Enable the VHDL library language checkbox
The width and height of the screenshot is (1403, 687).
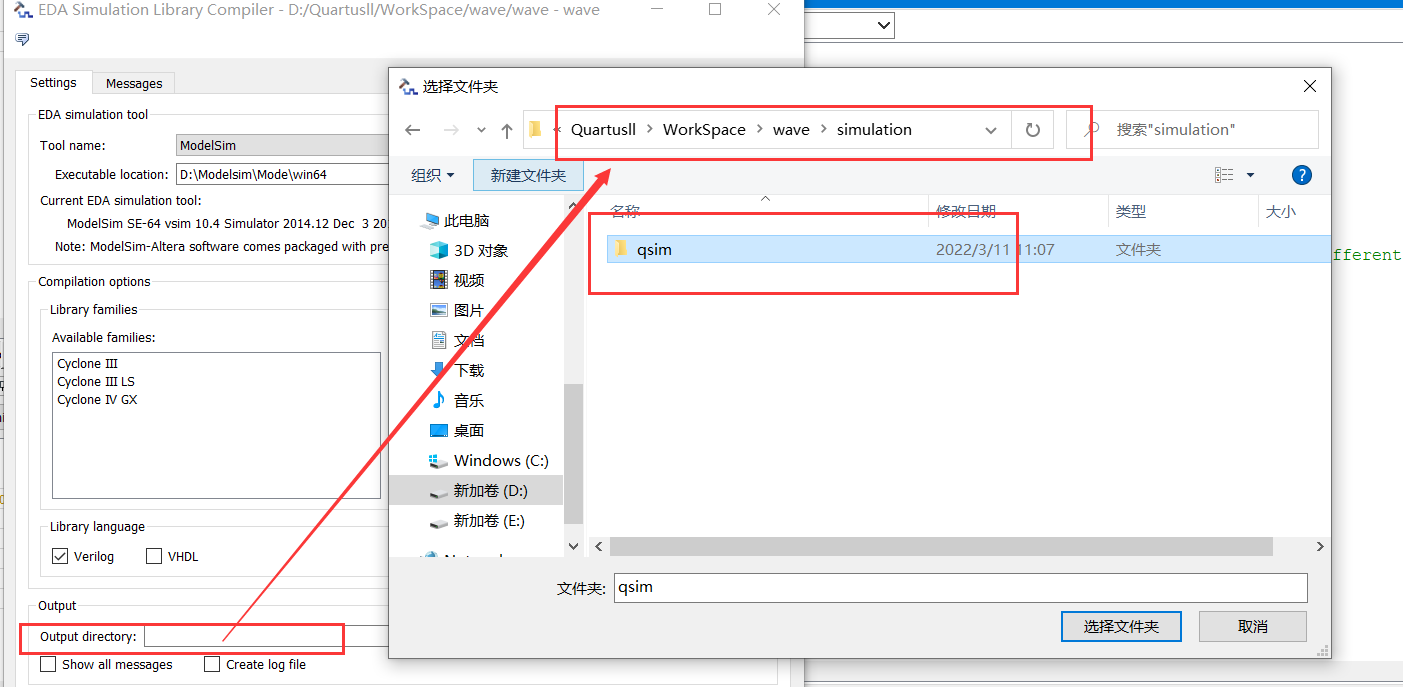[155, 556]
